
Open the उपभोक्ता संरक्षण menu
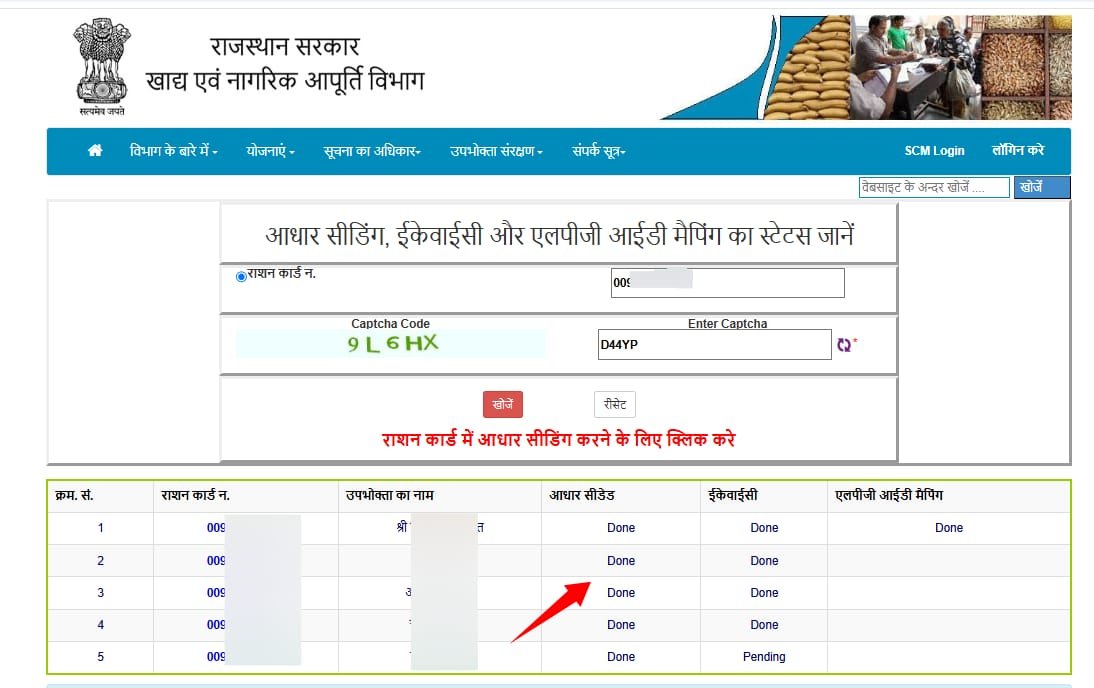tap(496, 151)
